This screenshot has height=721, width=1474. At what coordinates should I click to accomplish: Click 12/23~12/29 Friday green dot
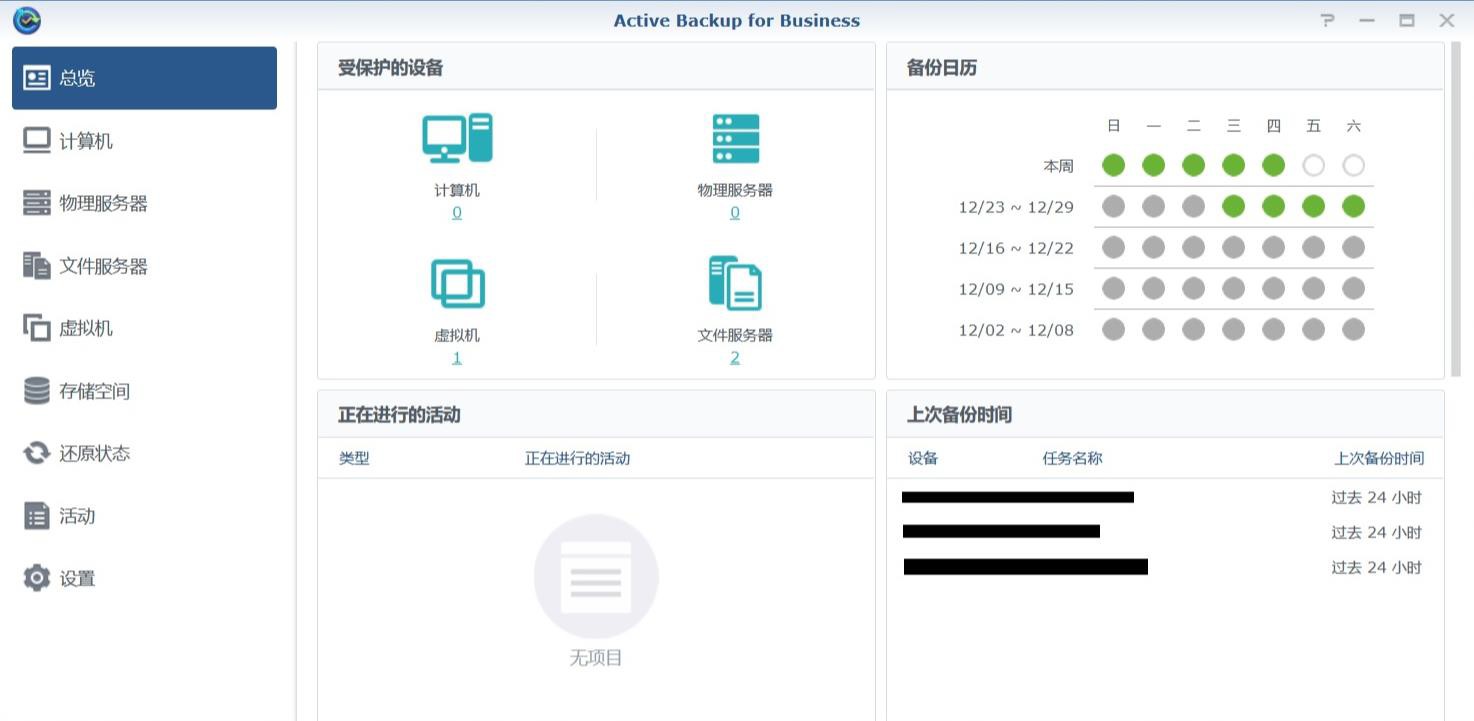(1313, 206)
